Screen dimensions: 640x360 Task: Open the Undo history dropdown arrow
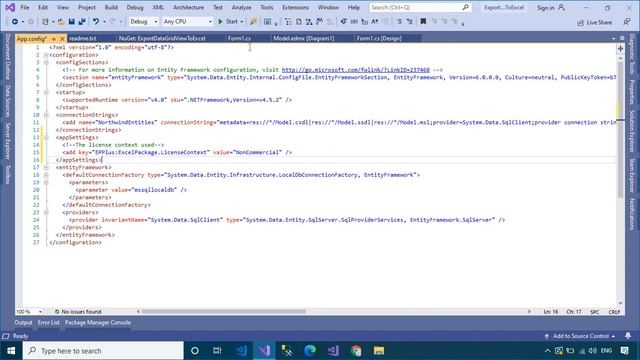pos(104,22)
